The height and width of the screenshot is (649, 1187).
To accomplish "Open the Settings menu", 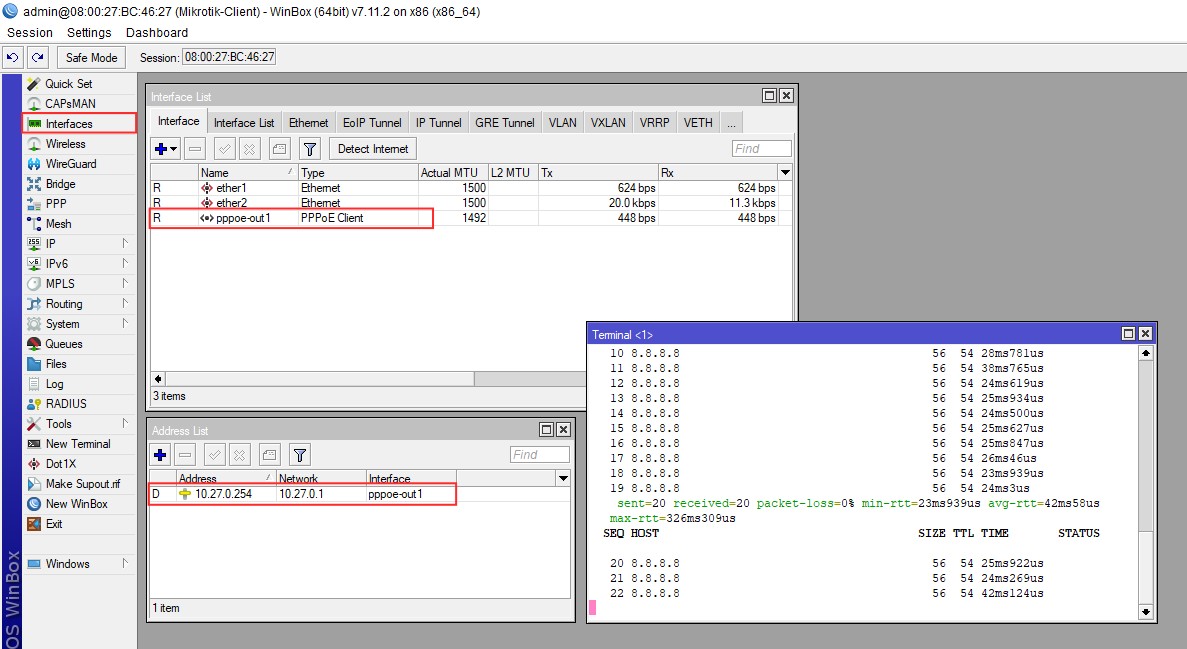I will (89, 33).
